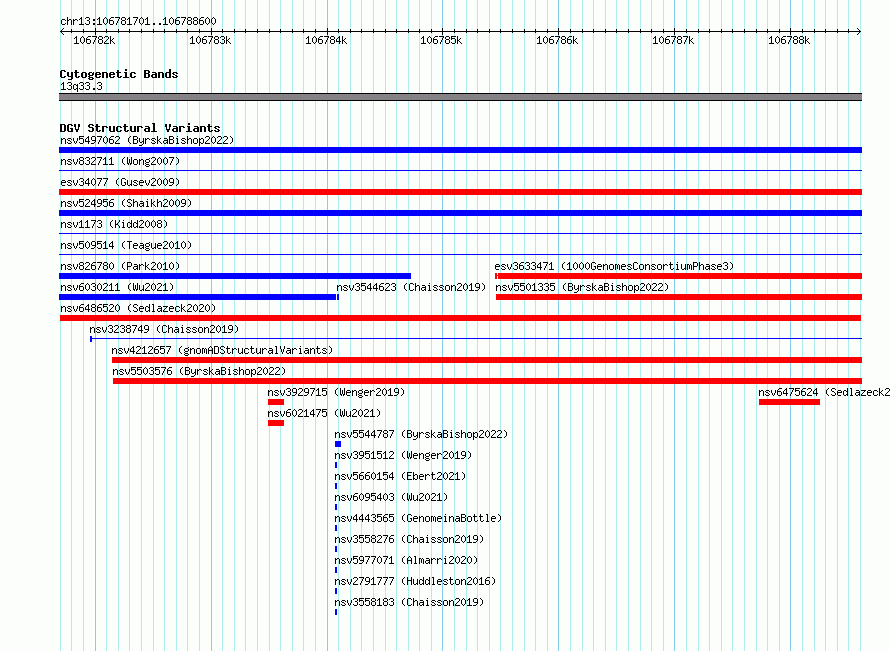Open the nsv5544787 (ByrskaBishop2022) label
The width and height of the screenshot is (890, 651).
[x=421, y=434]
